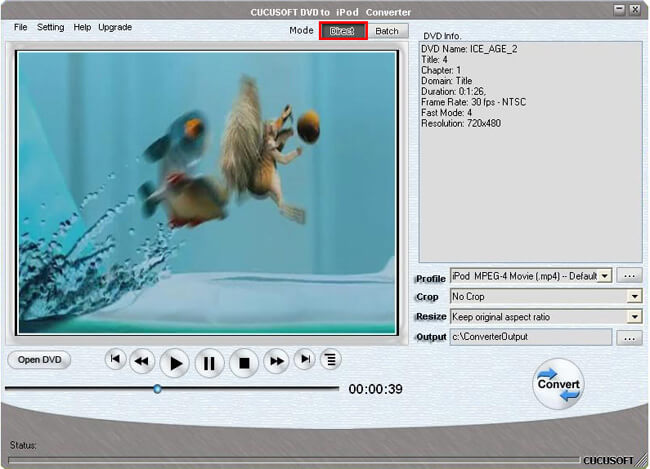The width and height of the screenshot is (650, 469).
Task: Open the File menu
Action: (x=21, y=27)
